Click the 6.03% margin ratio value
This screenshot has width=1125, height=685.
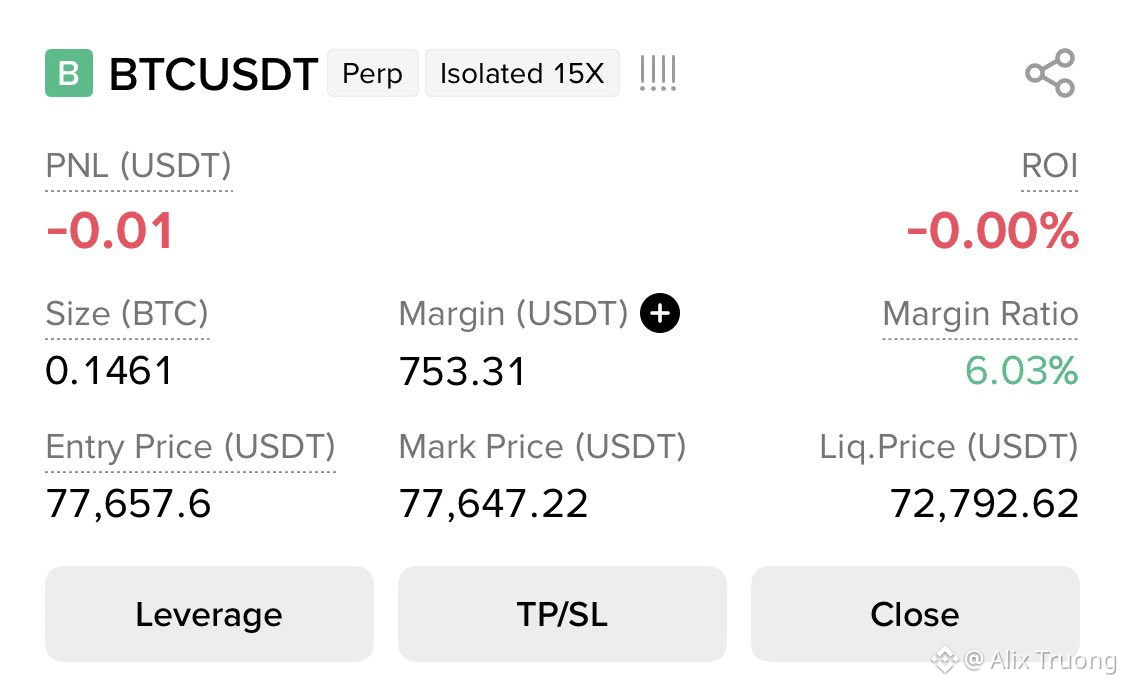point(1022,371)
